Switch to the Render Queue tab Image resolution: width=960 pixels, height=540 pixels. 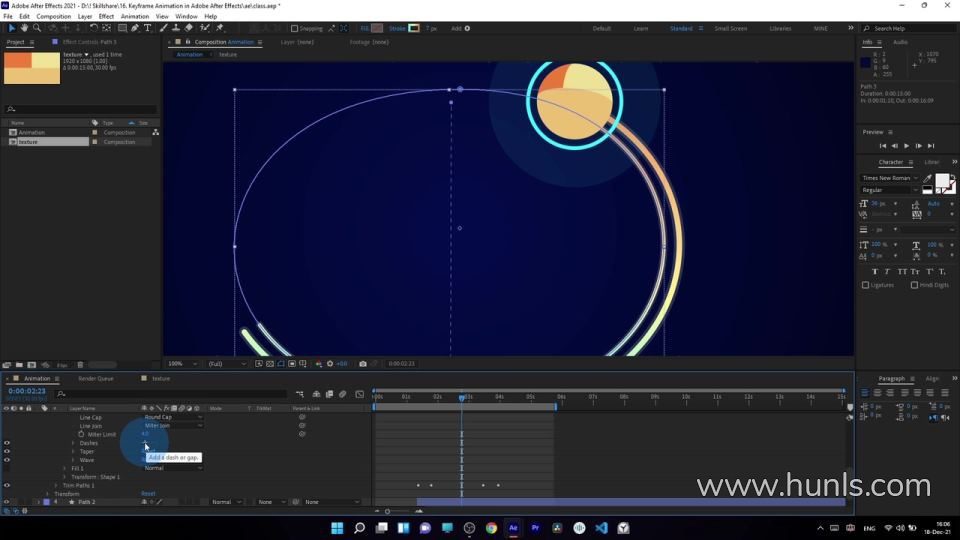click(96, 379)
